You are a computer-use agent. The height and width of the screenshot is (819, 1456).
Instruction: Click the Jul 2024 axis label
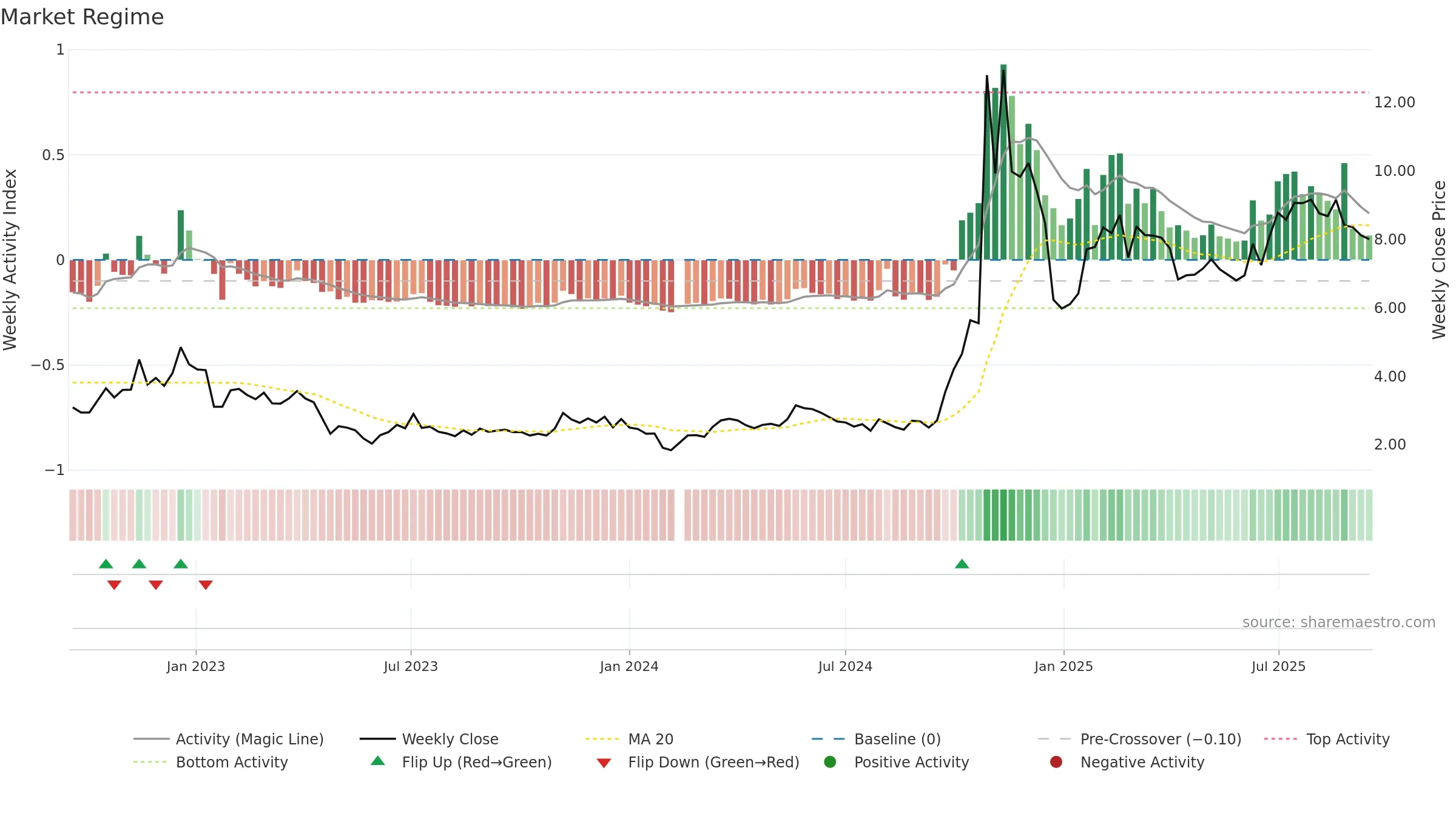(x=845, y=667)
